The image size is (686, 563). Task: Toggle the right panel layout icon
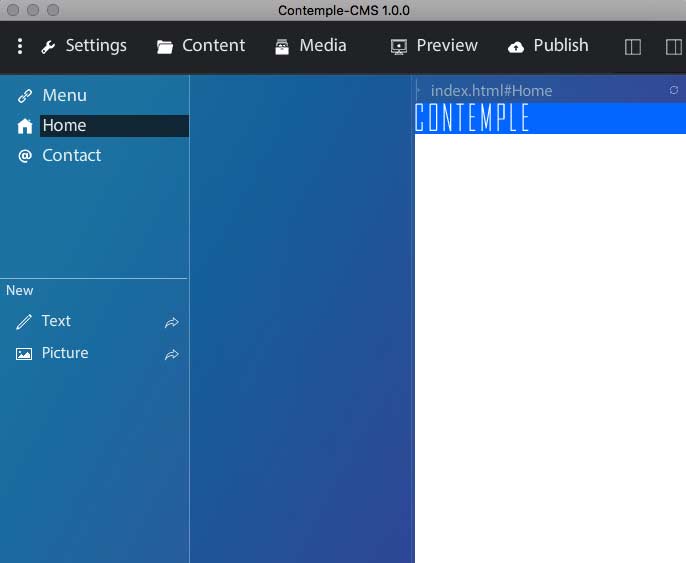pyautogui.click(x=673, y=47)
